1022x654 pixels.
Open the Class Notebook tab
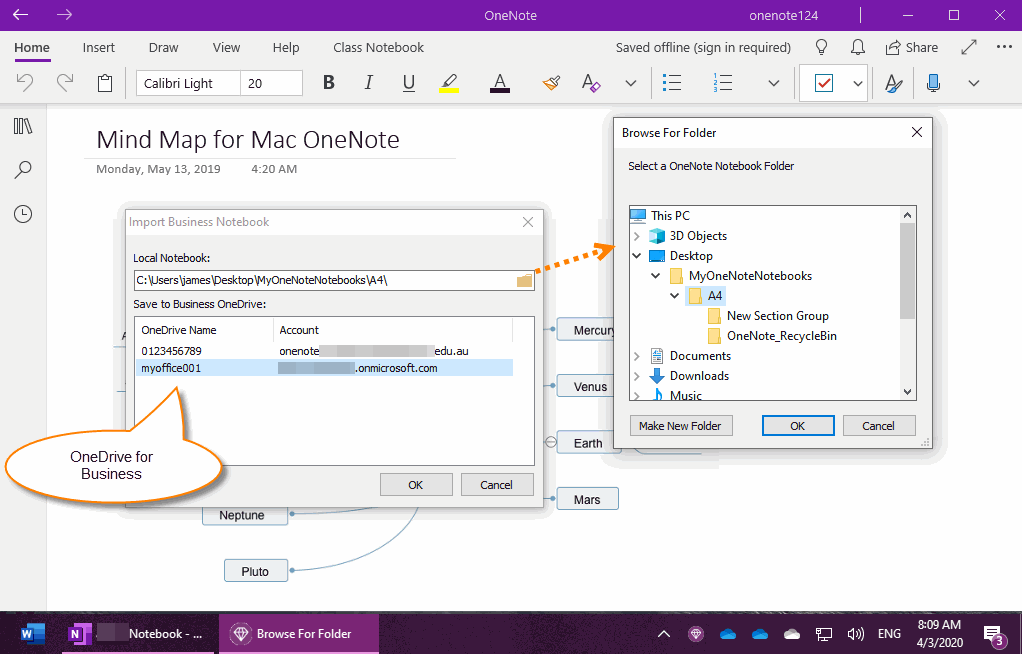click(378, 48)
